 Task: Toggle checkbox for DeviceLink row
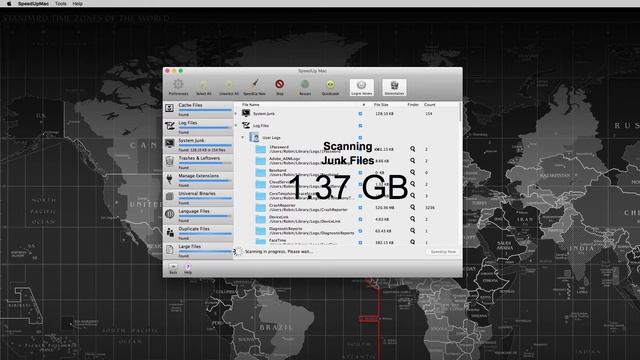coord(360,219)
